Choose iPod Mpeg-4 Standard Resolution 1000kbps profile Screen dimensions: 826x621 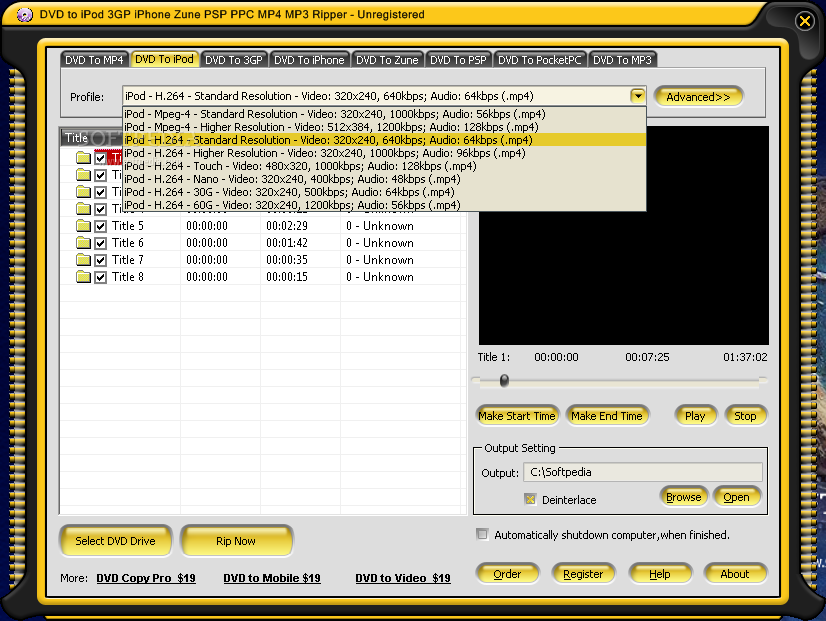coord(384,114)
